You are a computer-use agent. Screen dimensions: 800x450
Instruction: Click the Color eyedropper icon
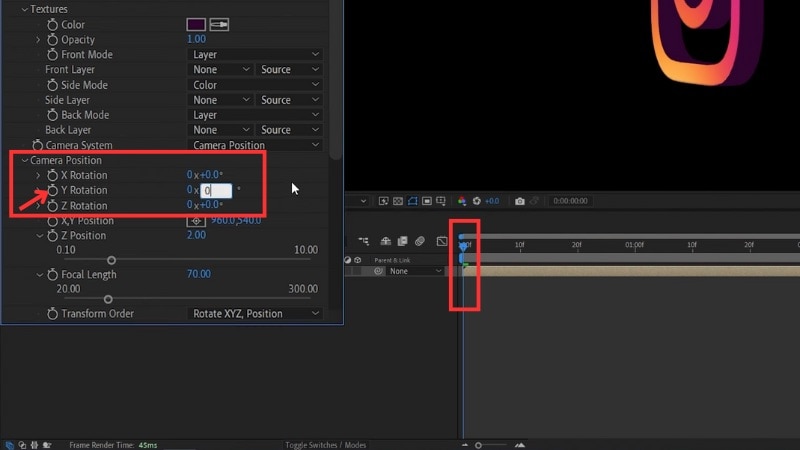coord(219,24)
